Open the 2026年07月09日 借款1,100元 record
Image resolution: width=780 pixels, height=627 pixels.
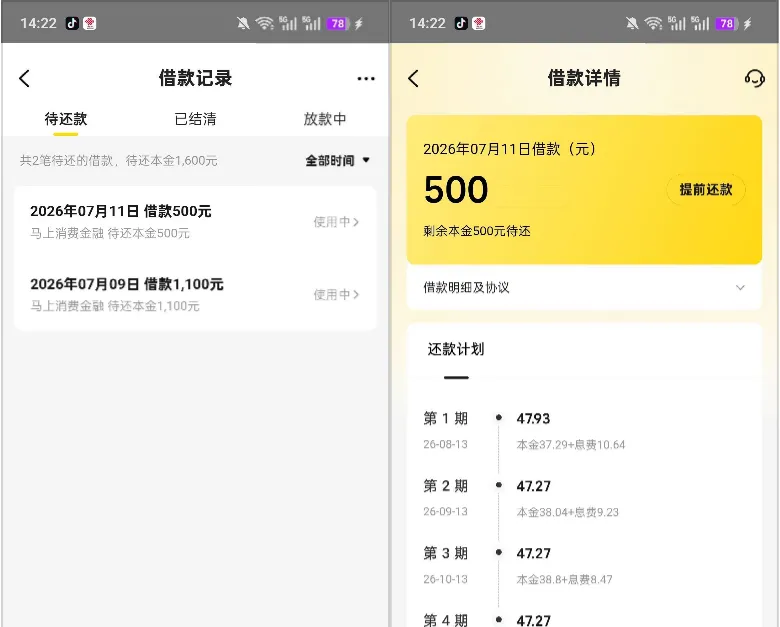(195, 294)
